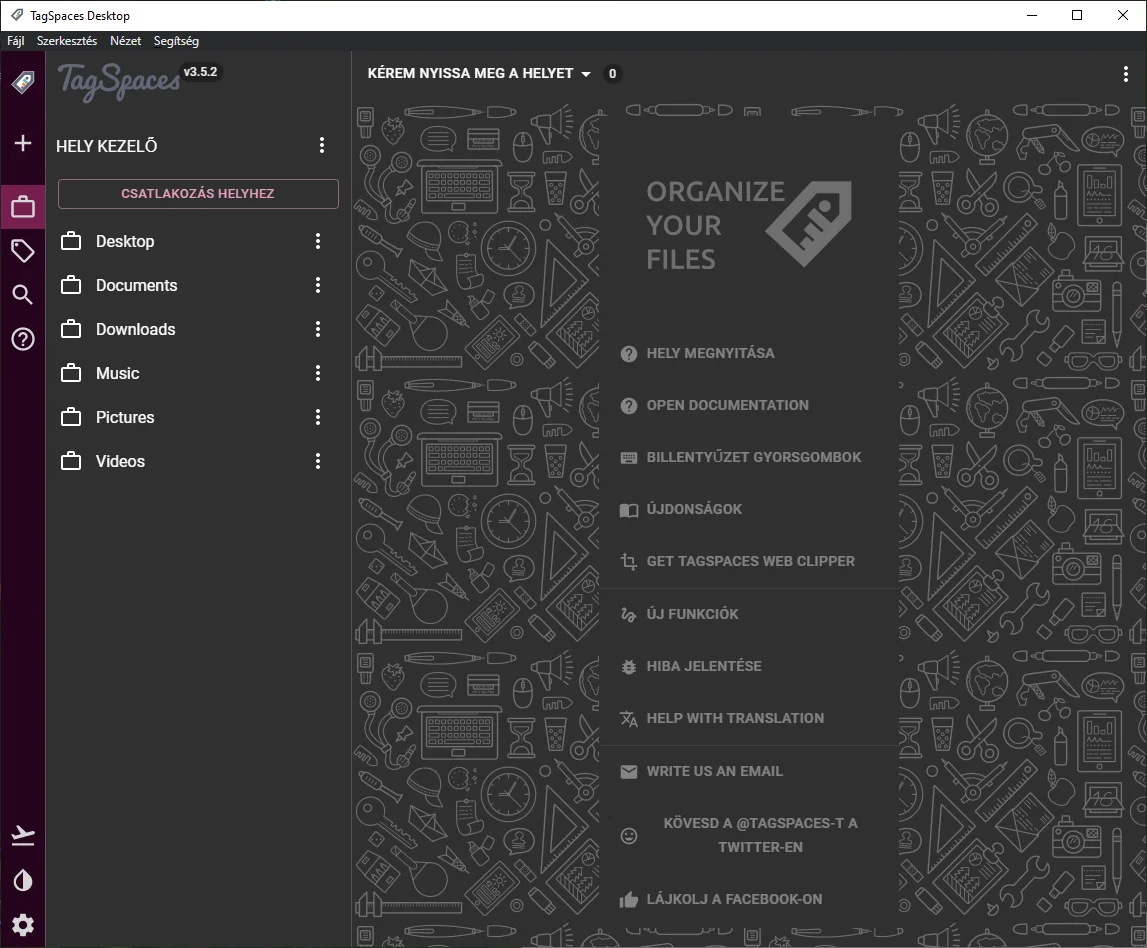Click the envelope icon beside WRITE US AN EMAIL
Viewport: 1147px width, 948px height.
click(628, 772)
